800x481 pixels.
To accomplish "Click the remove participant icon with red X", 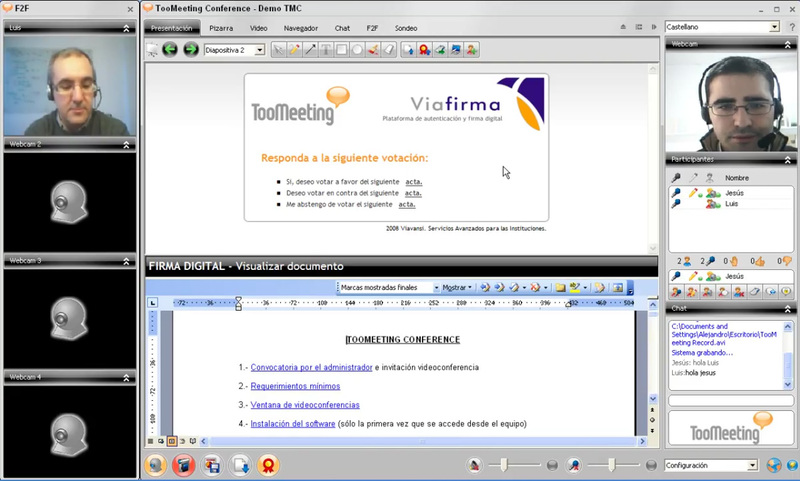I will tap(739, 292).
